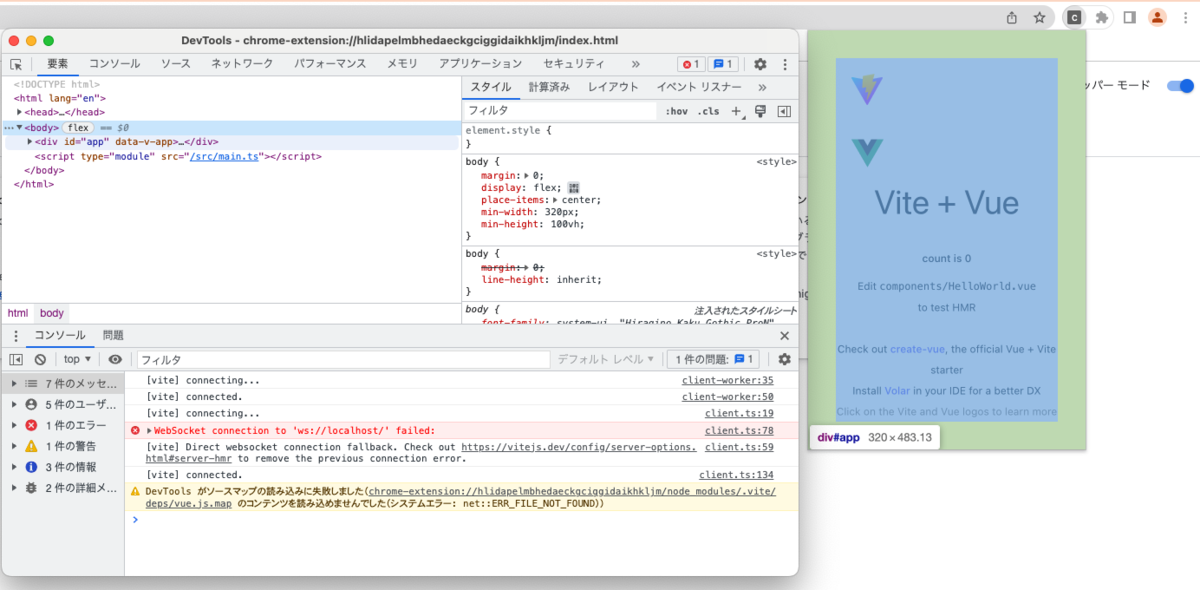
Task: Expand the 1 件の警告 sidebar group
Action: pos(14,446)
